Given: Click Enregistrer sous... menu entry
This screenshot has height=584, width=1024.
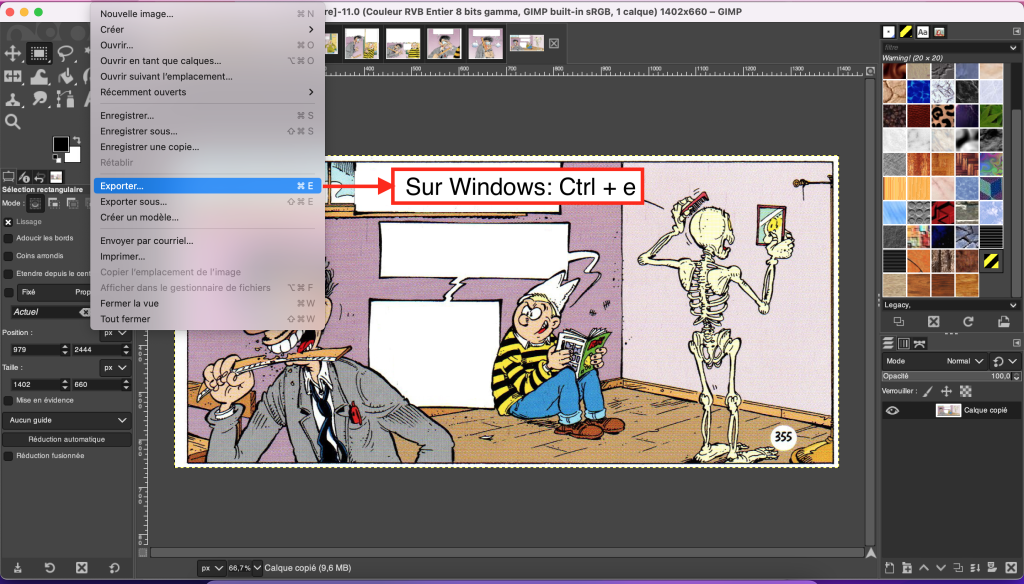Looking at the screenshot, I should click(x=139, y=131).
